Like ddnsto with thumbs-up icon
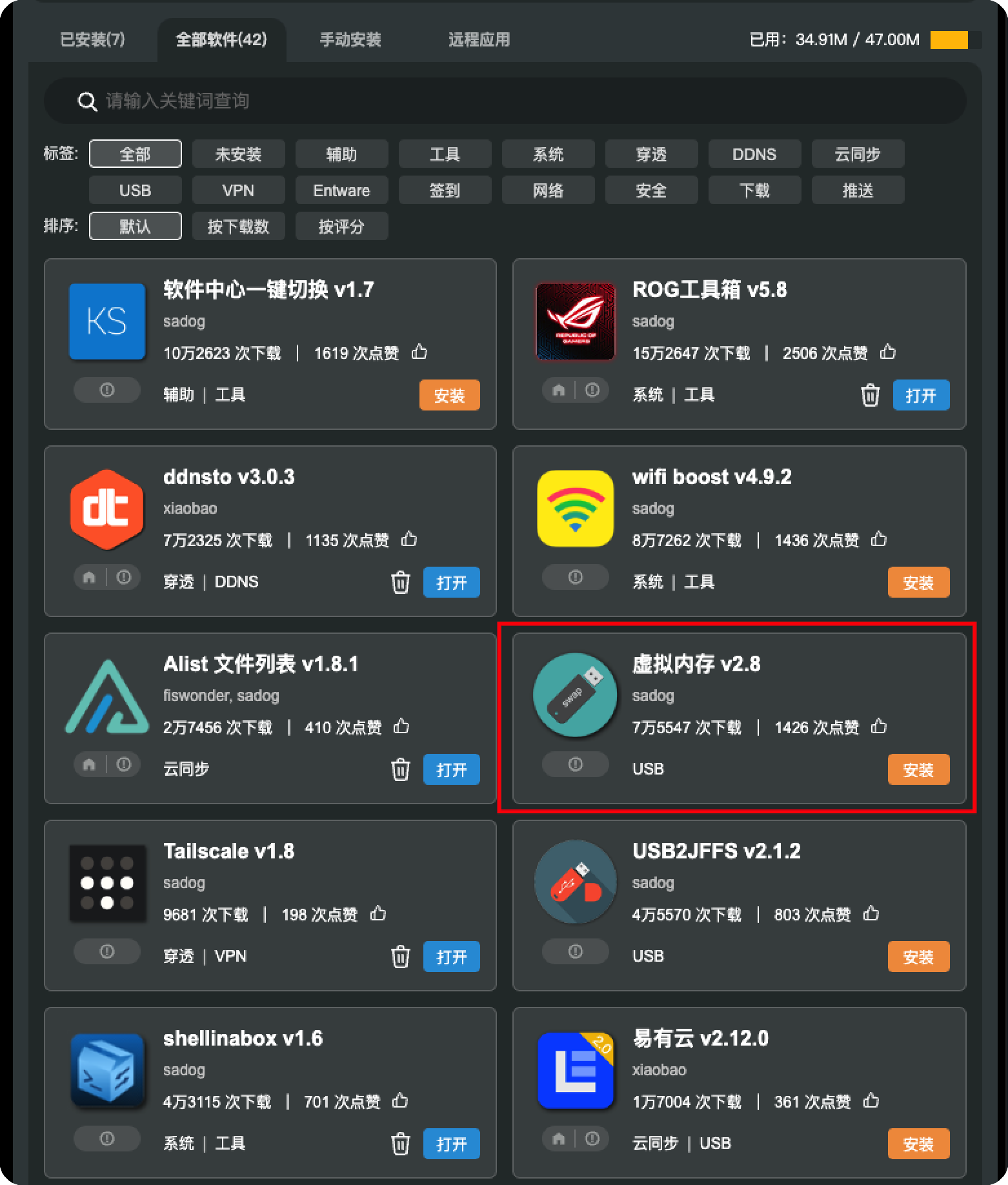The width and height of the screenshot is (1008, 1185). 409,539
